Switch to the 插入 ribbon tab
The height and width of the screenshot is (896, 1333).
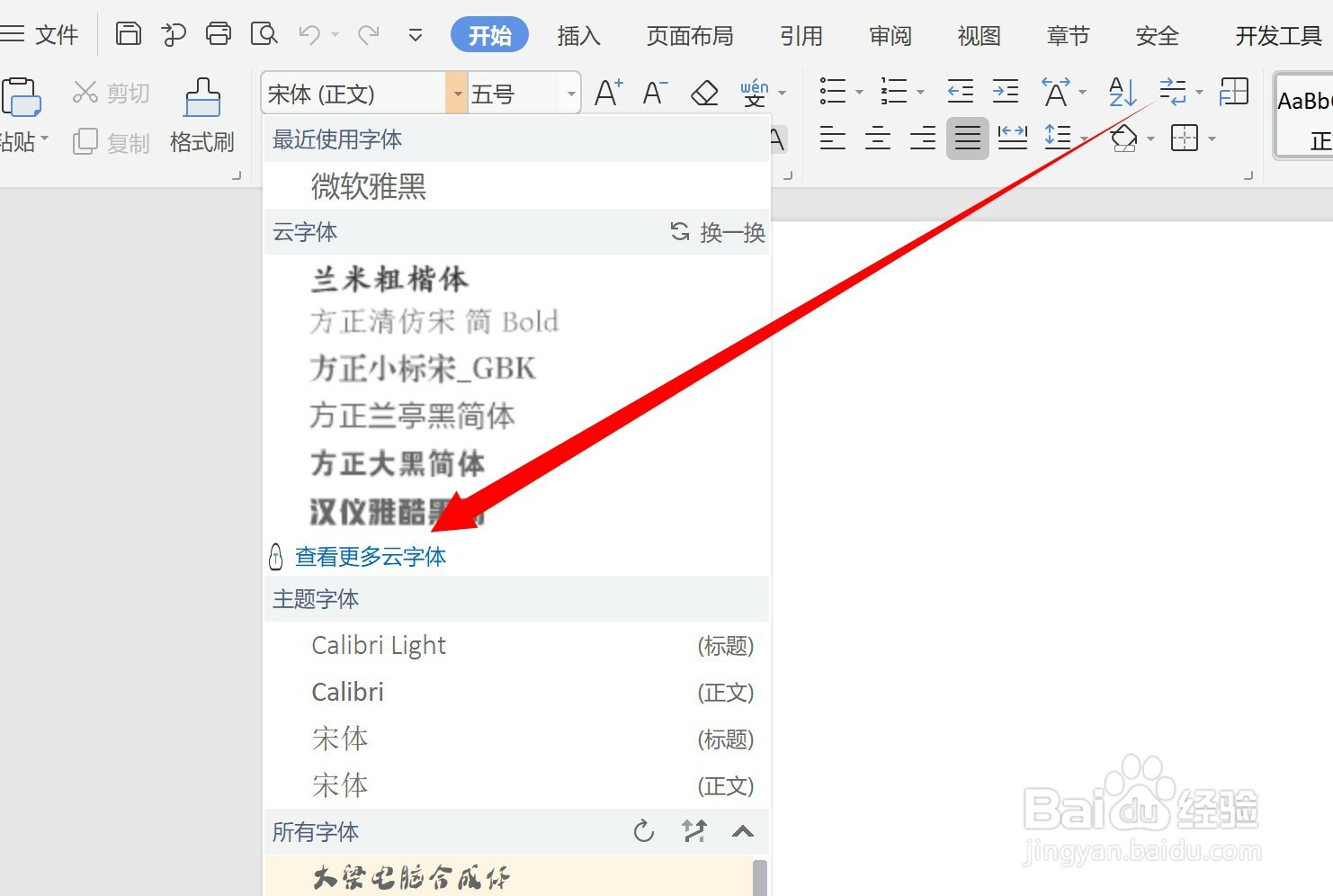click(x=578, y=36)
